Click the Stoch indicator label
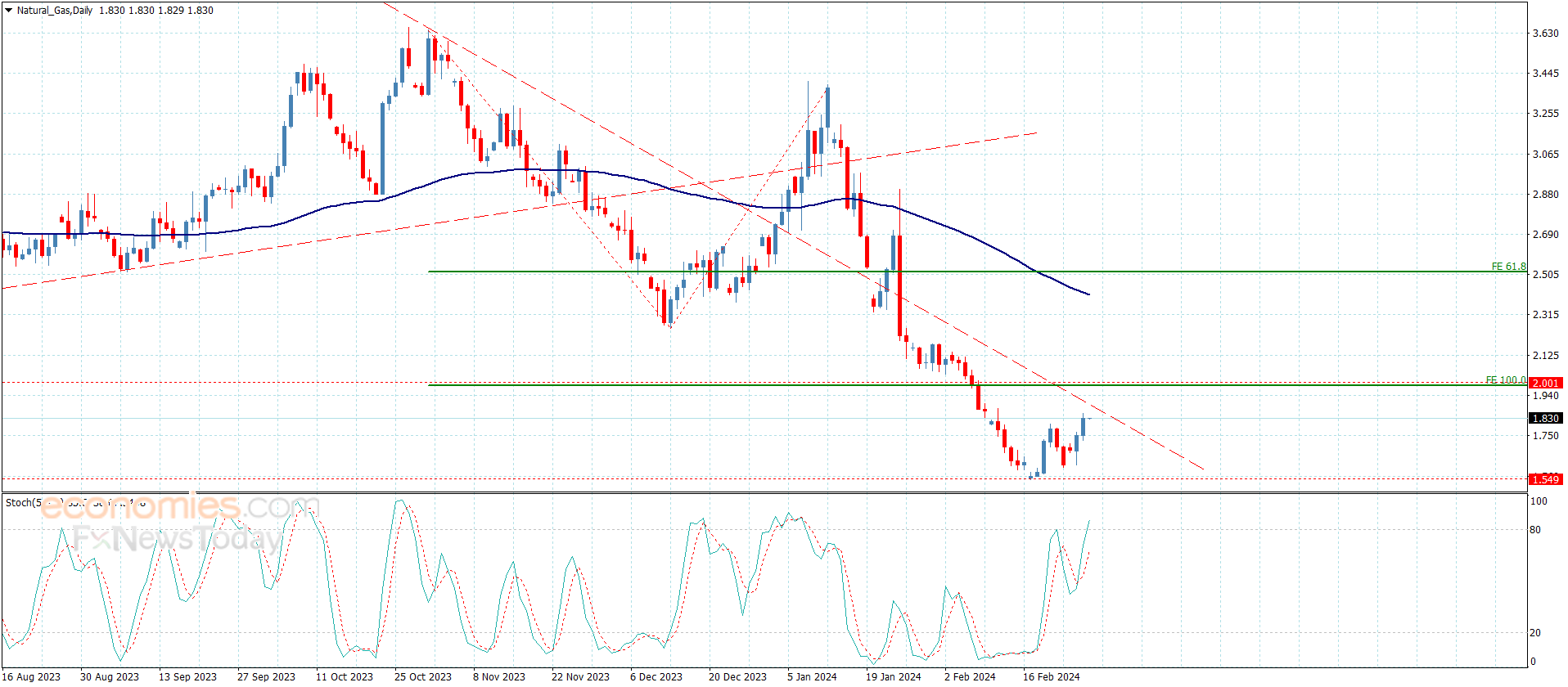The image size is (1568, 687). [x=22, y=503]
